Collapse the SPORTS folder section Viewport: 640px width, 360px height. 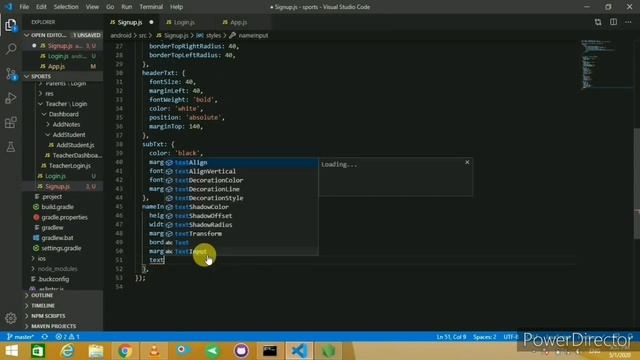pyautogui.click(x=61, y=76)
